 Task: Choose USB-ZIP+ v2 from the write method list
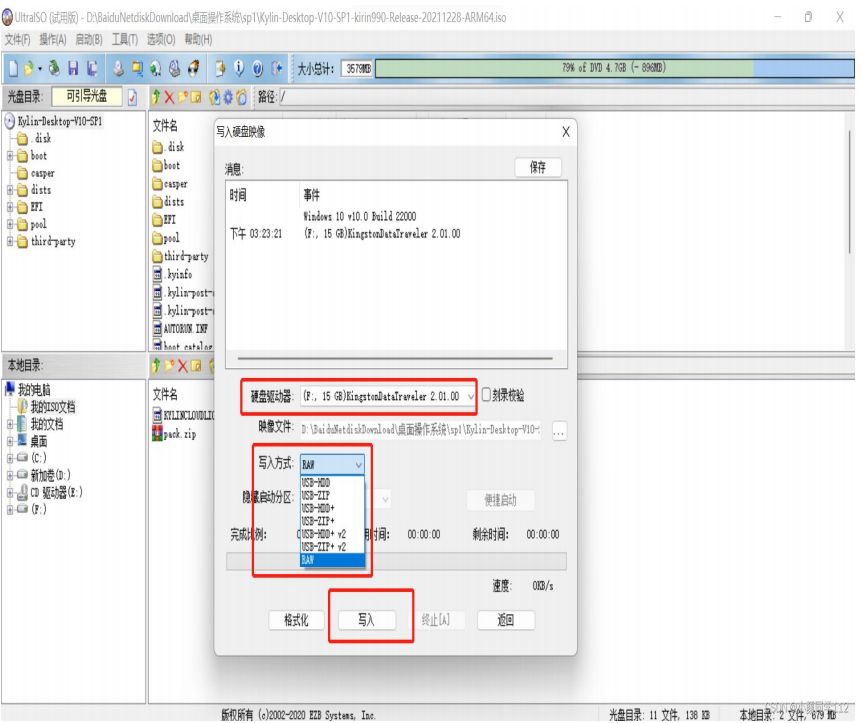coord(332,547)
